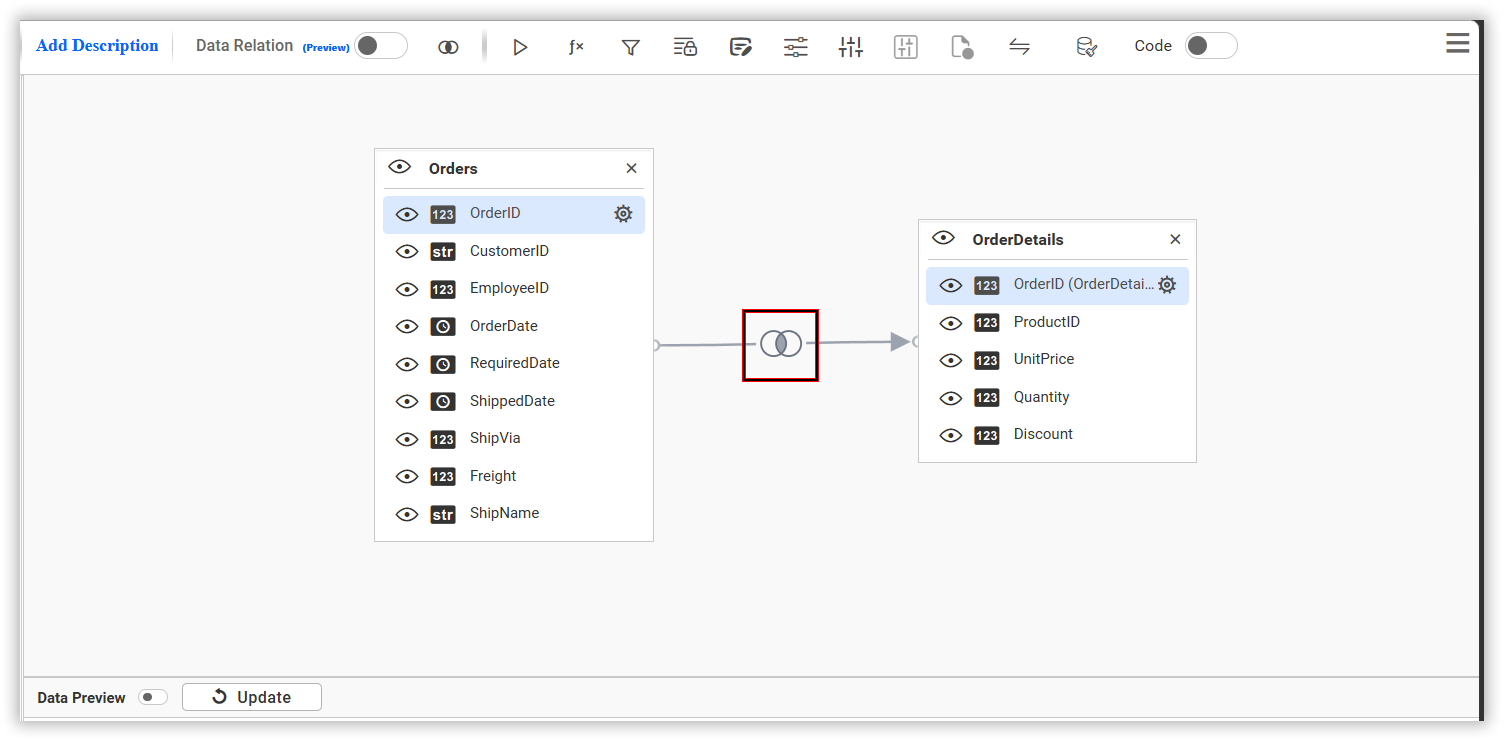Click the OrderDetails table title
This screenshot has width=1504, height=741.
[1018, 239]
